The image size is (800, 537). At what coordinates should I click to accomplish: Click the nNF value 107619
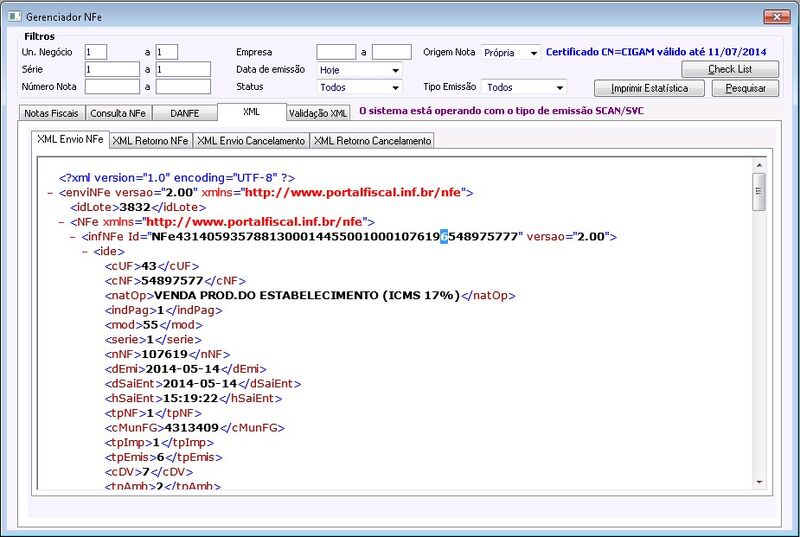pyautogui.click(x=164, y=354)
